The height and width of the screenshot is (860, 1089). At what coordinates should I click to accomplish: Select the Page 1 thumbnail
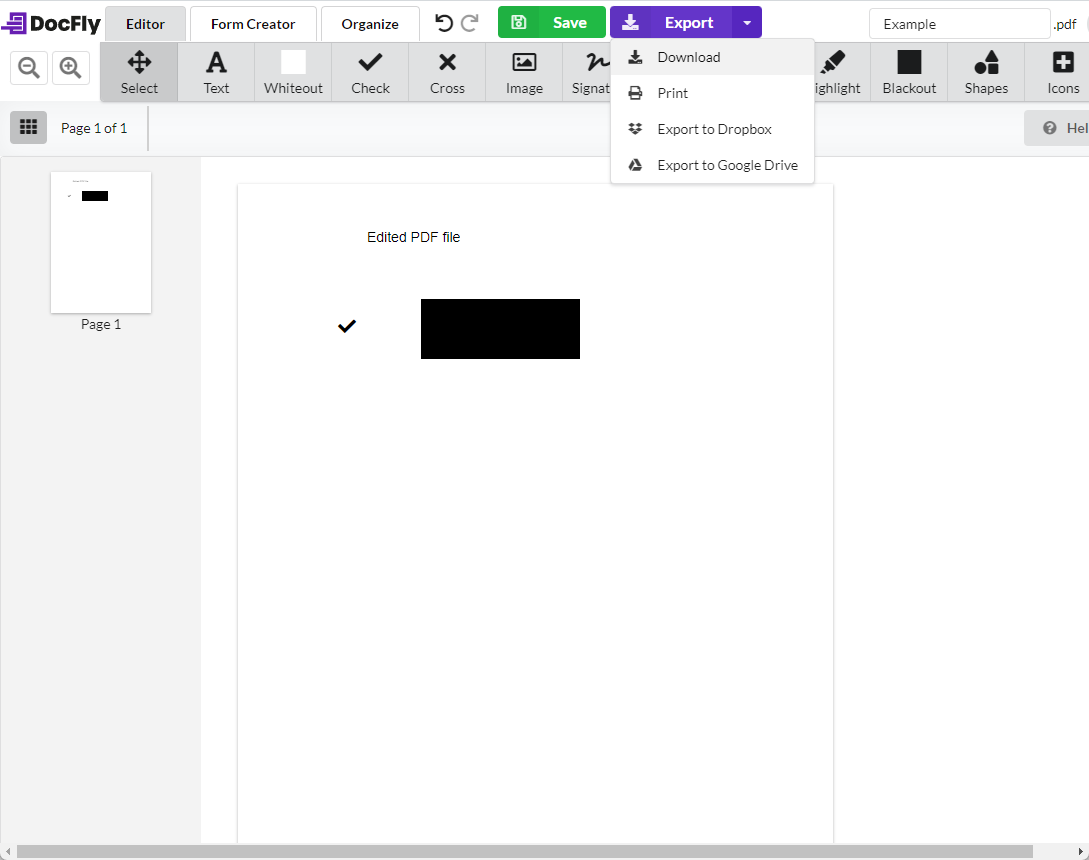pos(100,242)
